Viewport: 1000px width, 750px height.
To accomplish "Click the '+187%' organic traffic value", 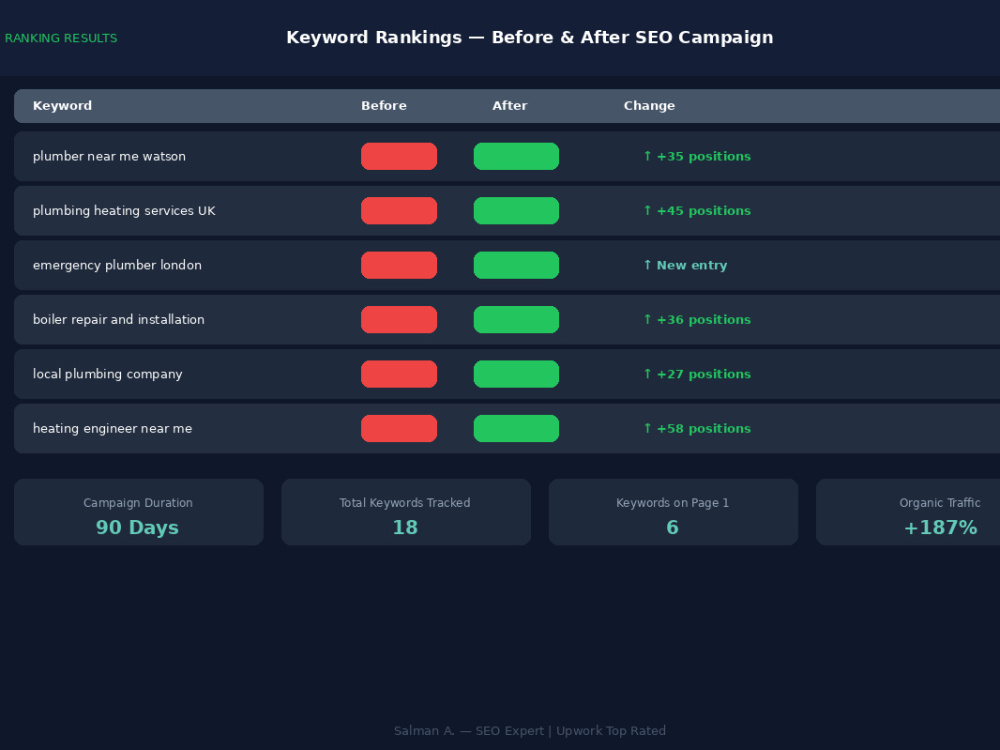I will (x=940, y=527).
